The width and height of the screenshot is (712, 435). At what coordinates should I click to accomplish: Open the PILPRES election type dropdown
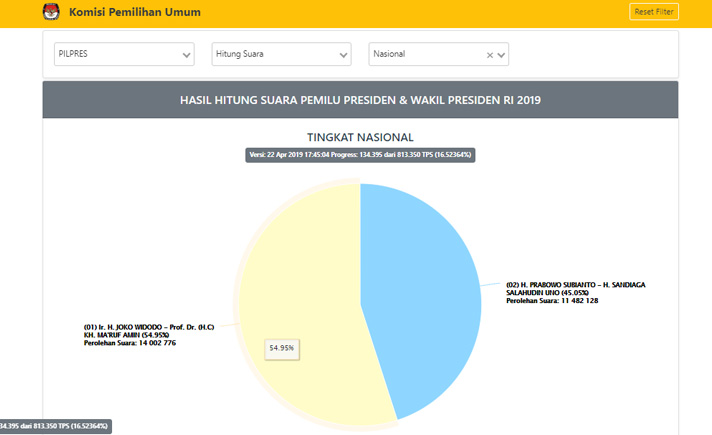pos(124,54)
